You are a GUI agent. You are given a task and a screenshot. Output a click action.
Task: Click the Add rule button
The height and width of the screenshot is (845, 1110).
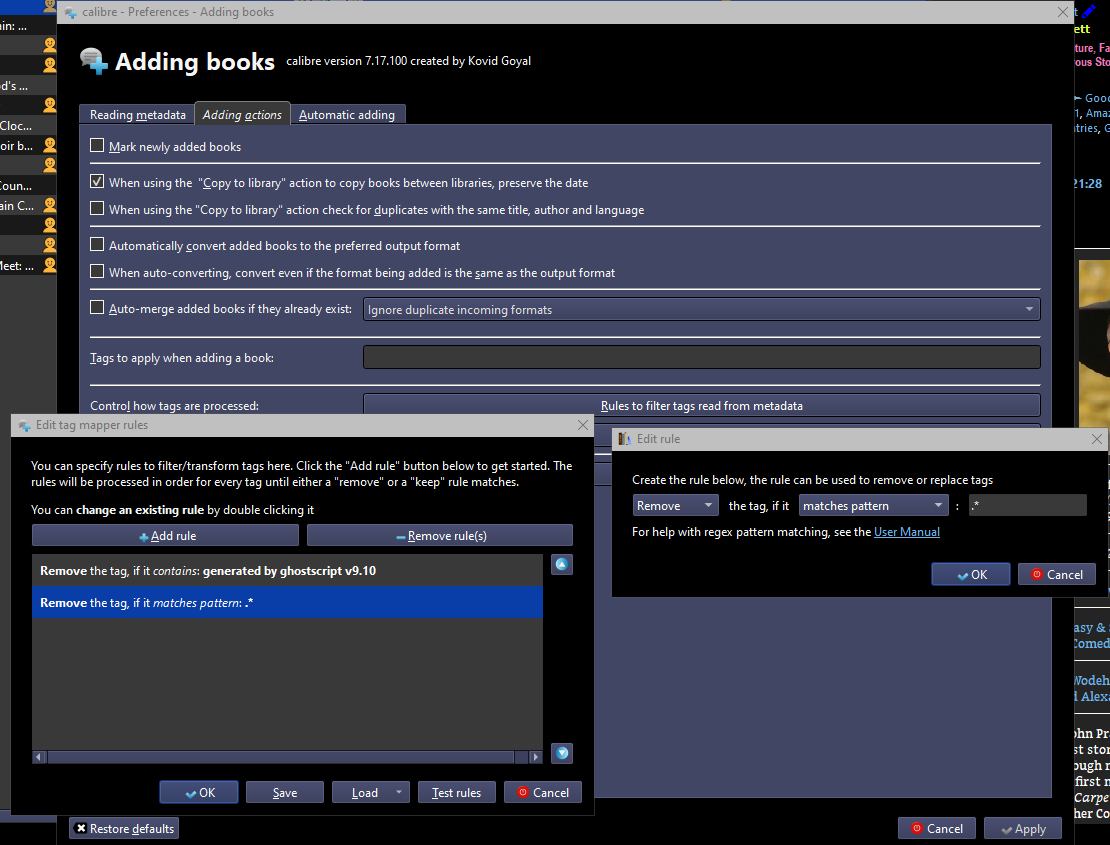(x=166, y=536)
